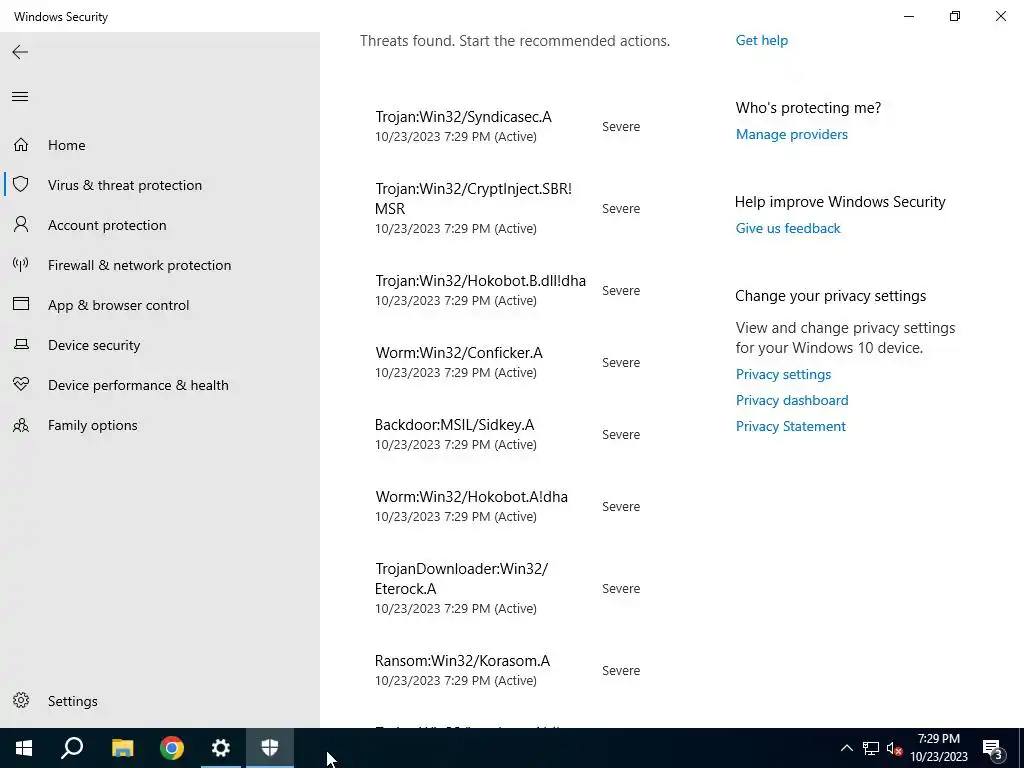Expand threat Backdoor:MSIL/Sidkey.A

click(507, 434)
